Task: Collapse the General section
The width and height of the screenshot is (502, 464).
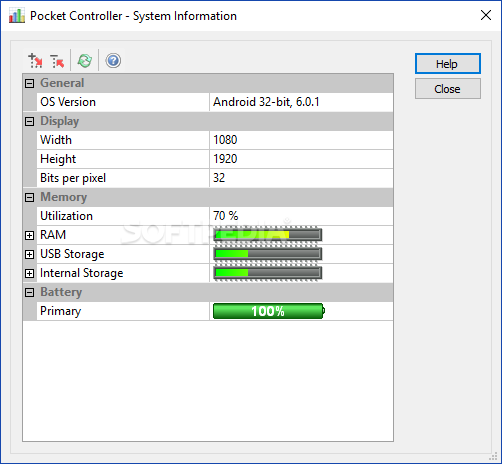Action: [x=29, y=83]
